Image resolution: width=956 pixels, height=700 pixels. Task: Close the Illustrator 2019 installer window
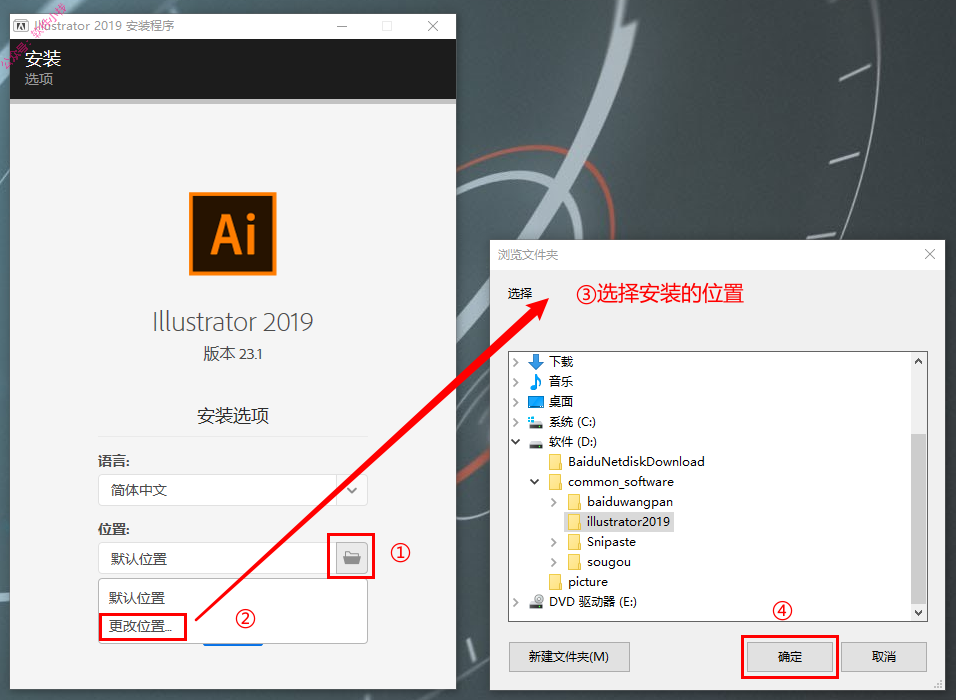tap(433, 26)
